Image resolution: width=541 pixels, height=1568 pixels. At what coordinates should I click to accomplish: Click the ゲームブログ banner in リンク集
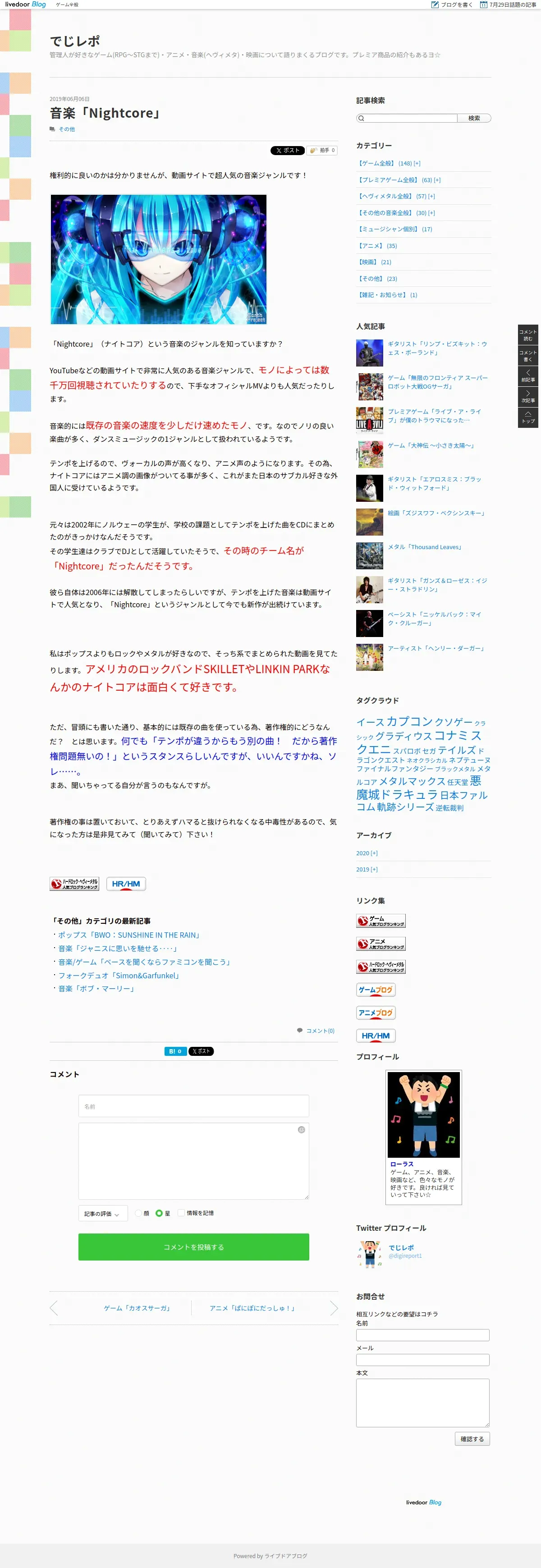[376, 990]
